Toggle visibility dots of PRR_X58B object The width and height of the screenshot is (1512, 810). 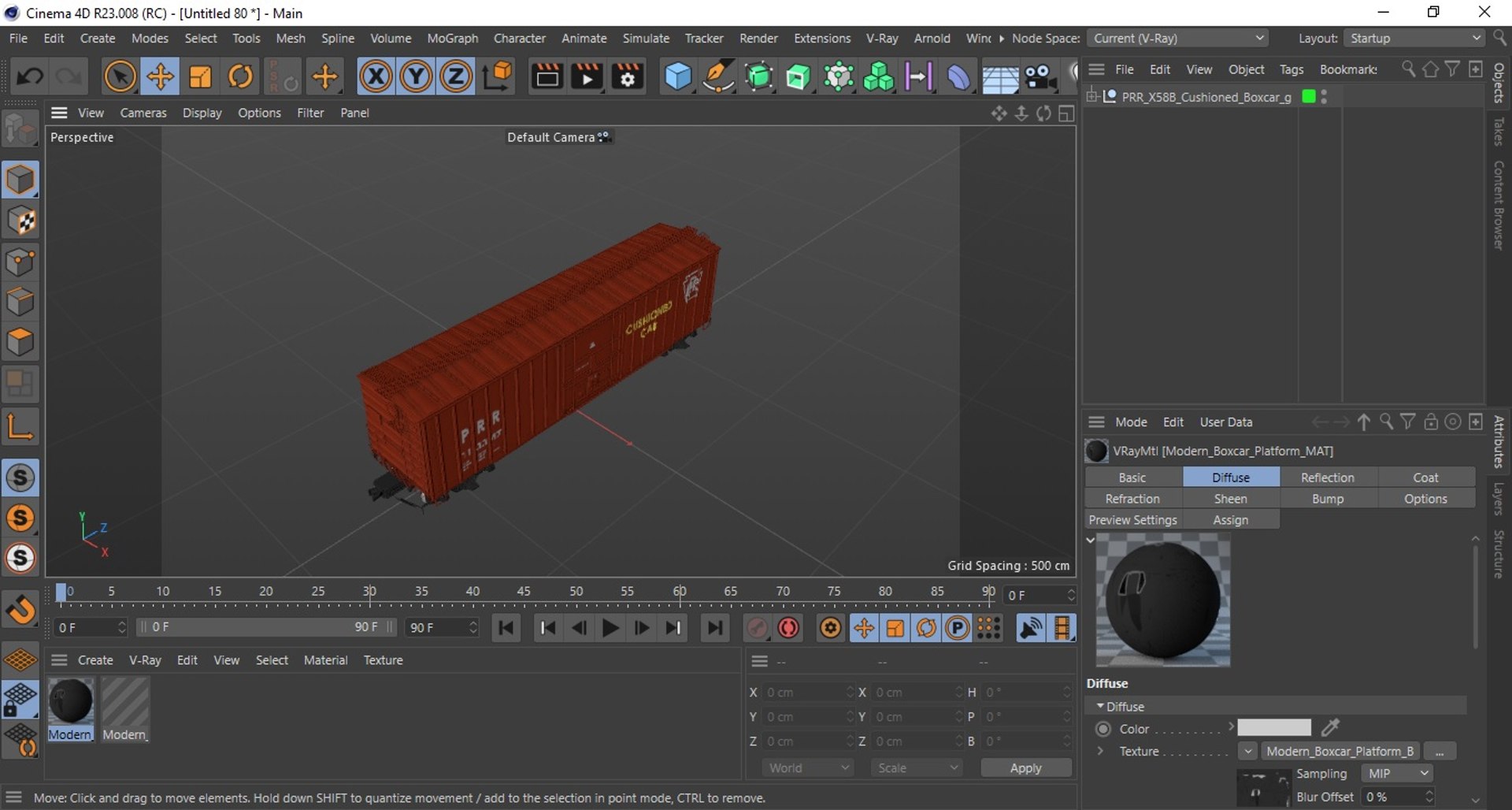click(1325, 97)
